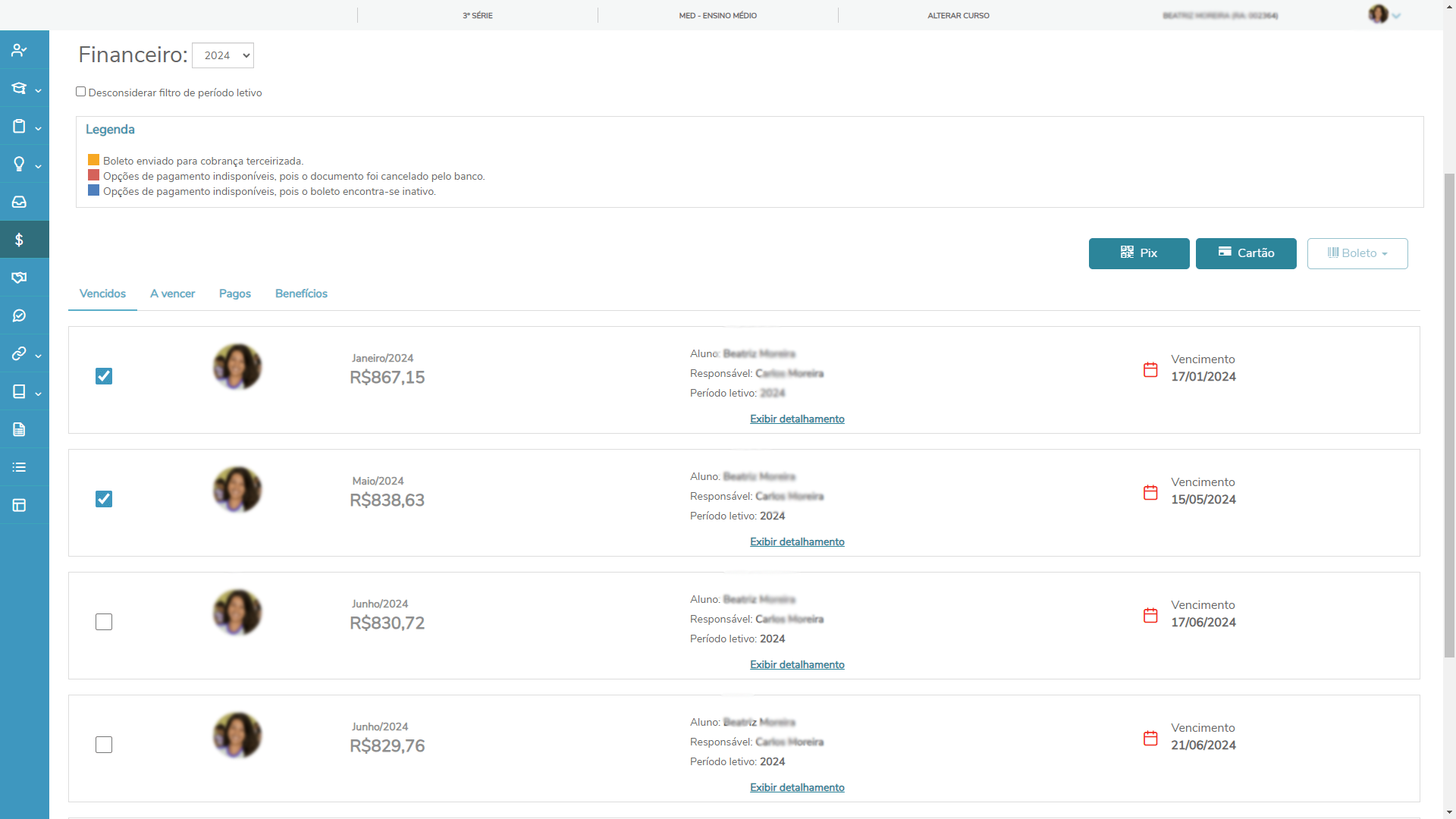The image size is (1456, 819).
Task: Open the 2024 year dropdown
Action: pos(223,55)
